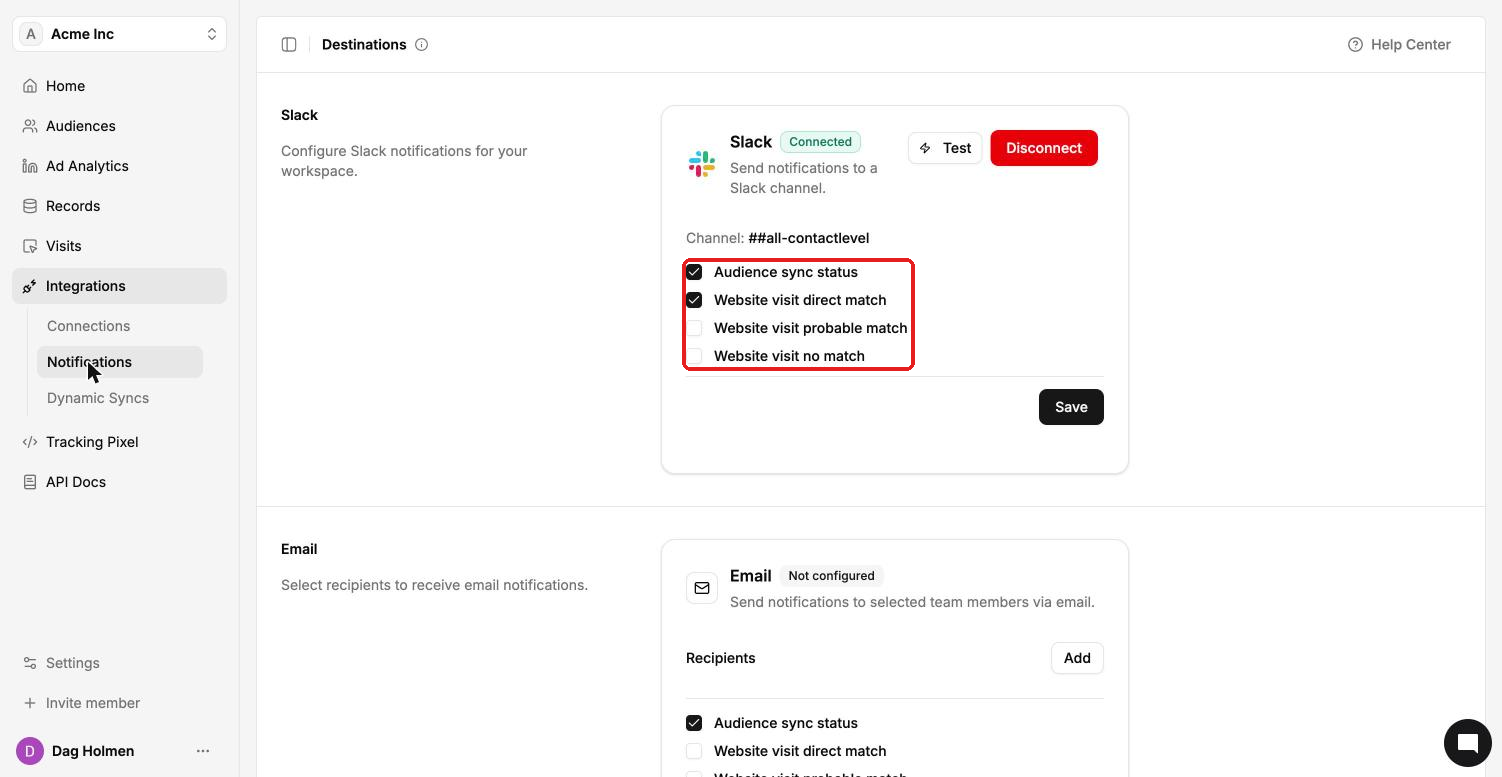Click the Home house icon
The height and width of the screenshot is (777, 1502).
[30, 86]
